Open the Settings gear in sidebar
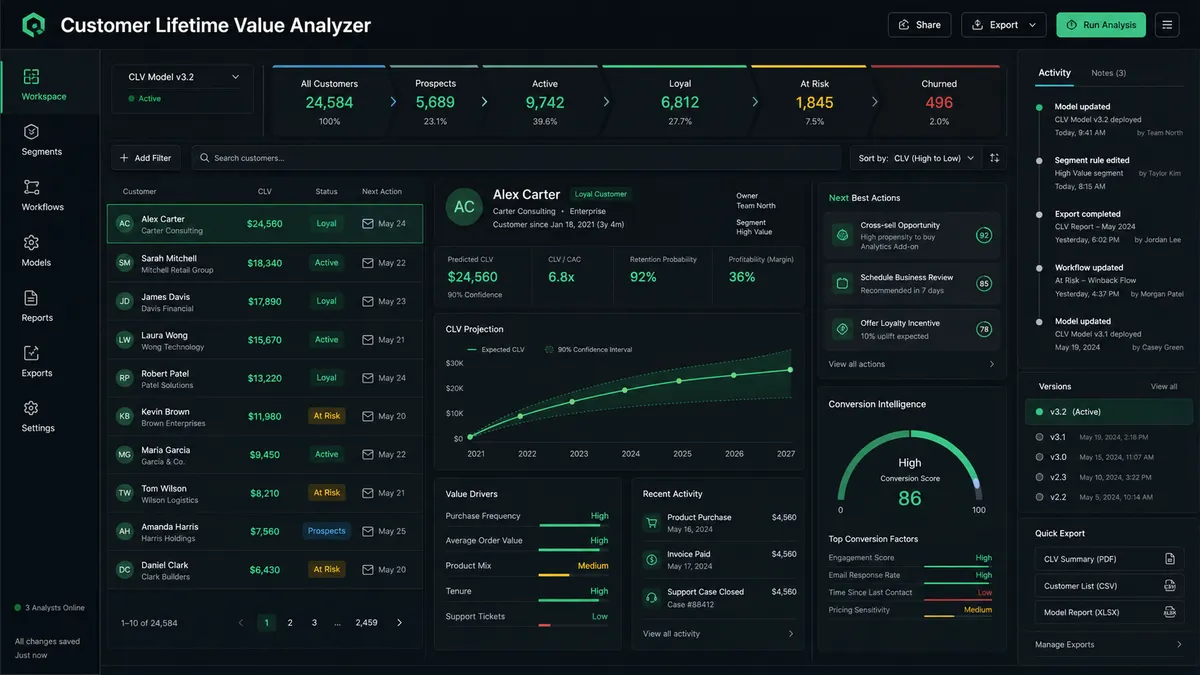Screen dimensions: 1200x675 tap(31, 408)
